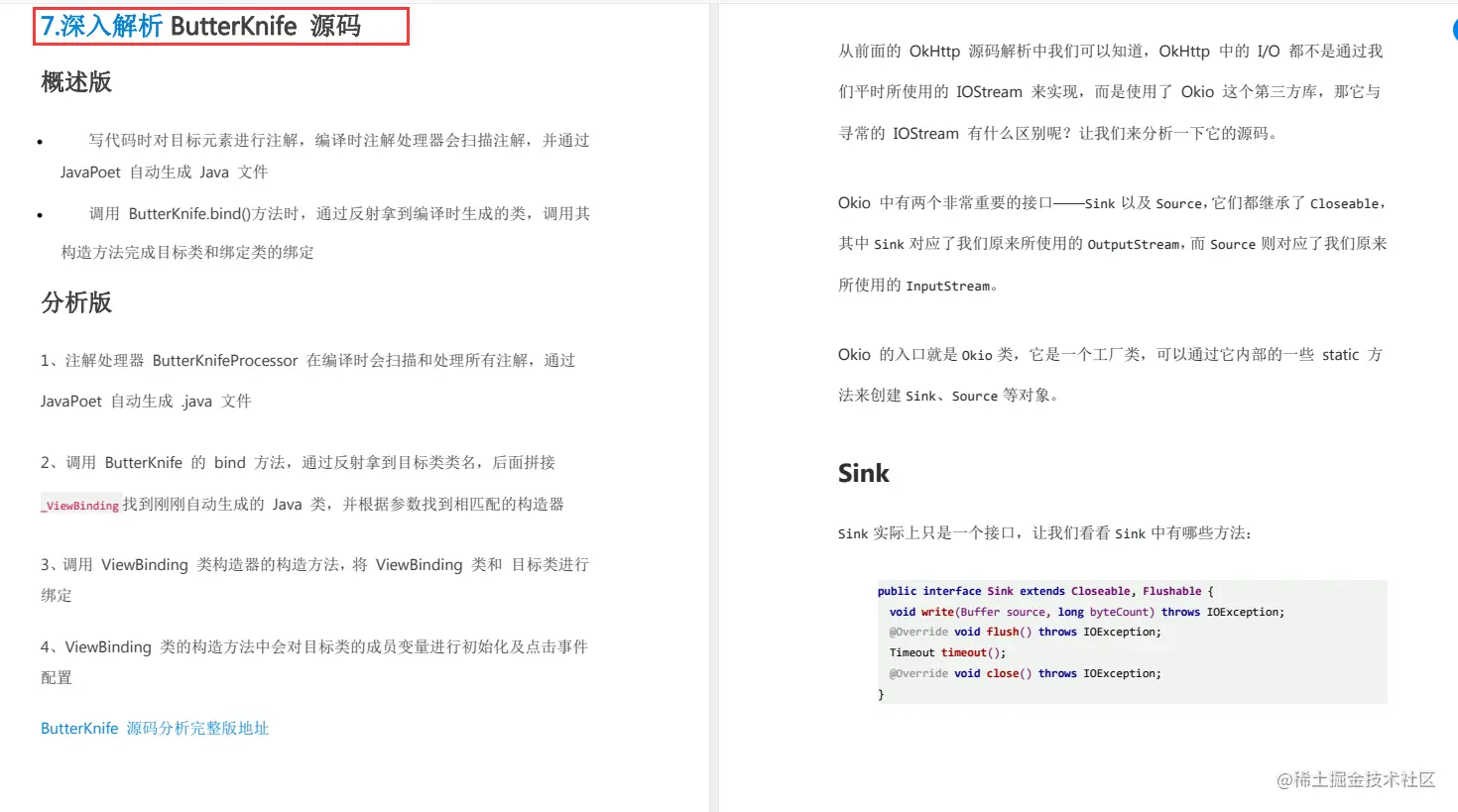Viewport: 1458px width, 812px height.
Task: Open the ButterKnife 源码分析完整版地址 link
Action: 155,728
